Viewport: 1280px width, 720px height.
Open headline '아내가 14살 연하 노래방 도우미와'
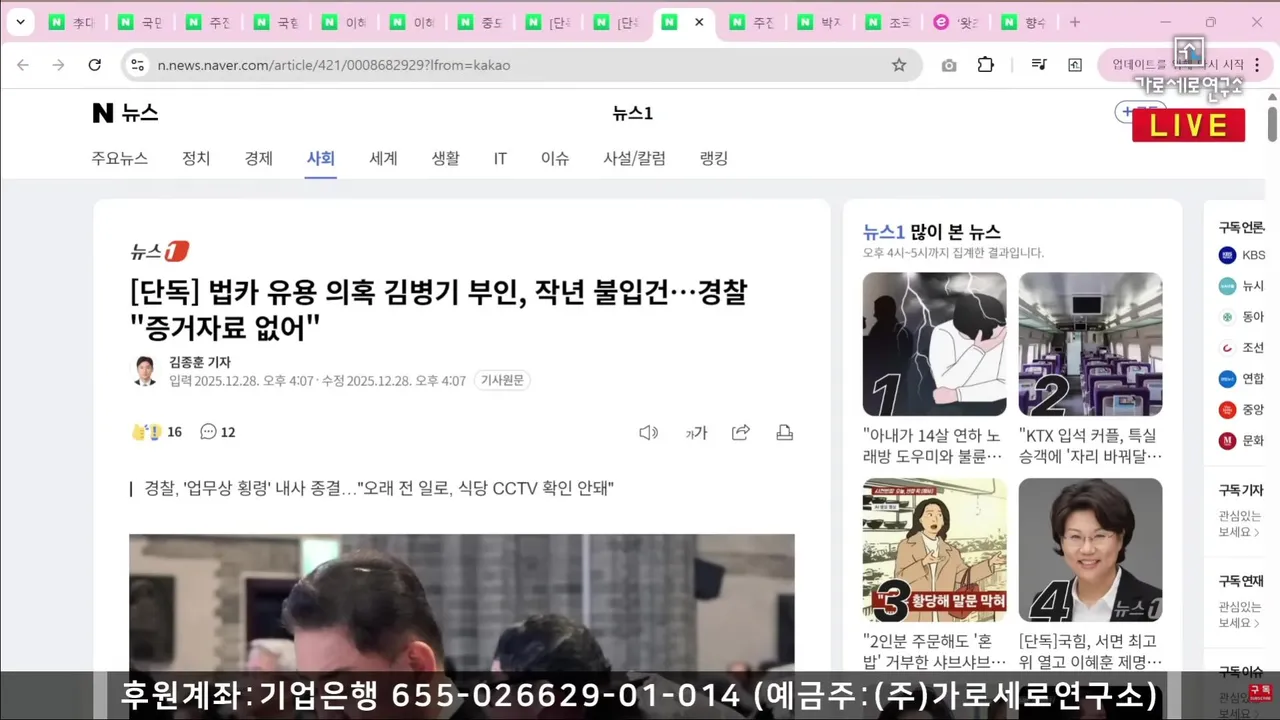[x=933, y=446]
